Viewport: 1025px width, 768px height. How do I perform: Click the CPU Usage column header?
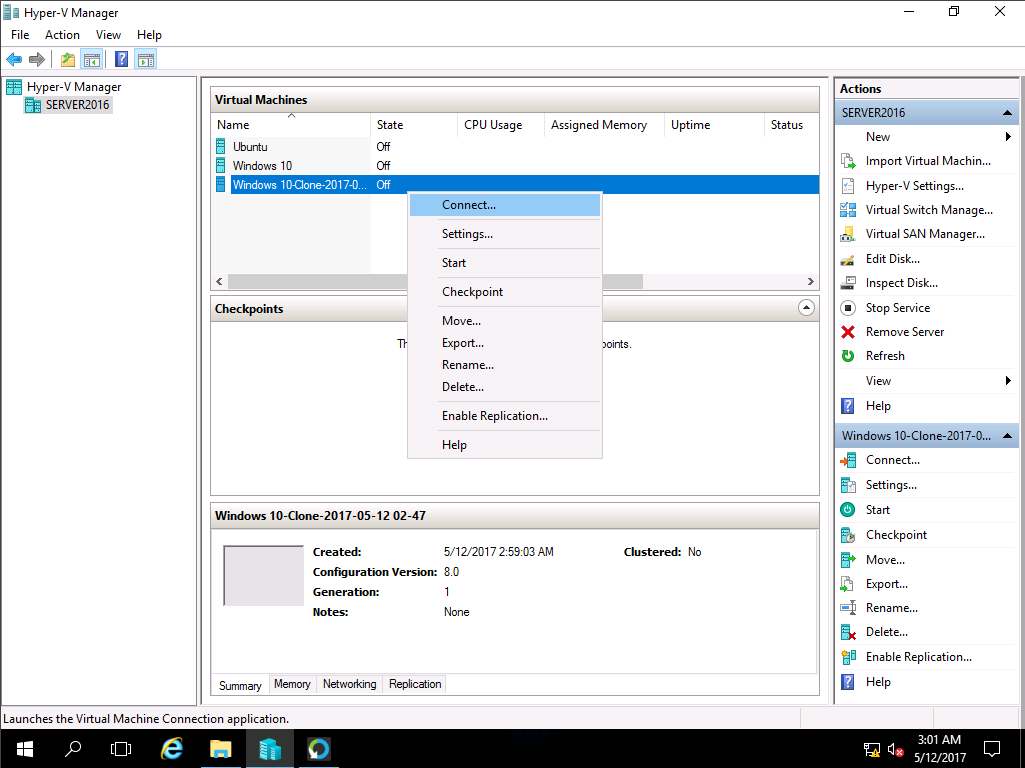501,125
